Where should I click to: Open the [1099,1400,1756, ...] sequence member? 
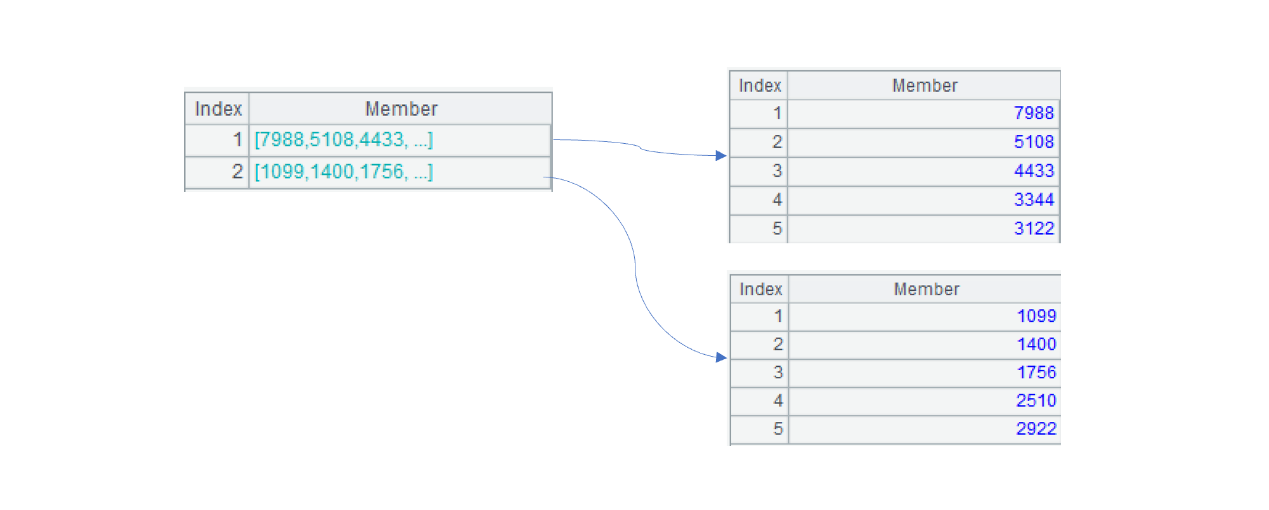(344, 172)
